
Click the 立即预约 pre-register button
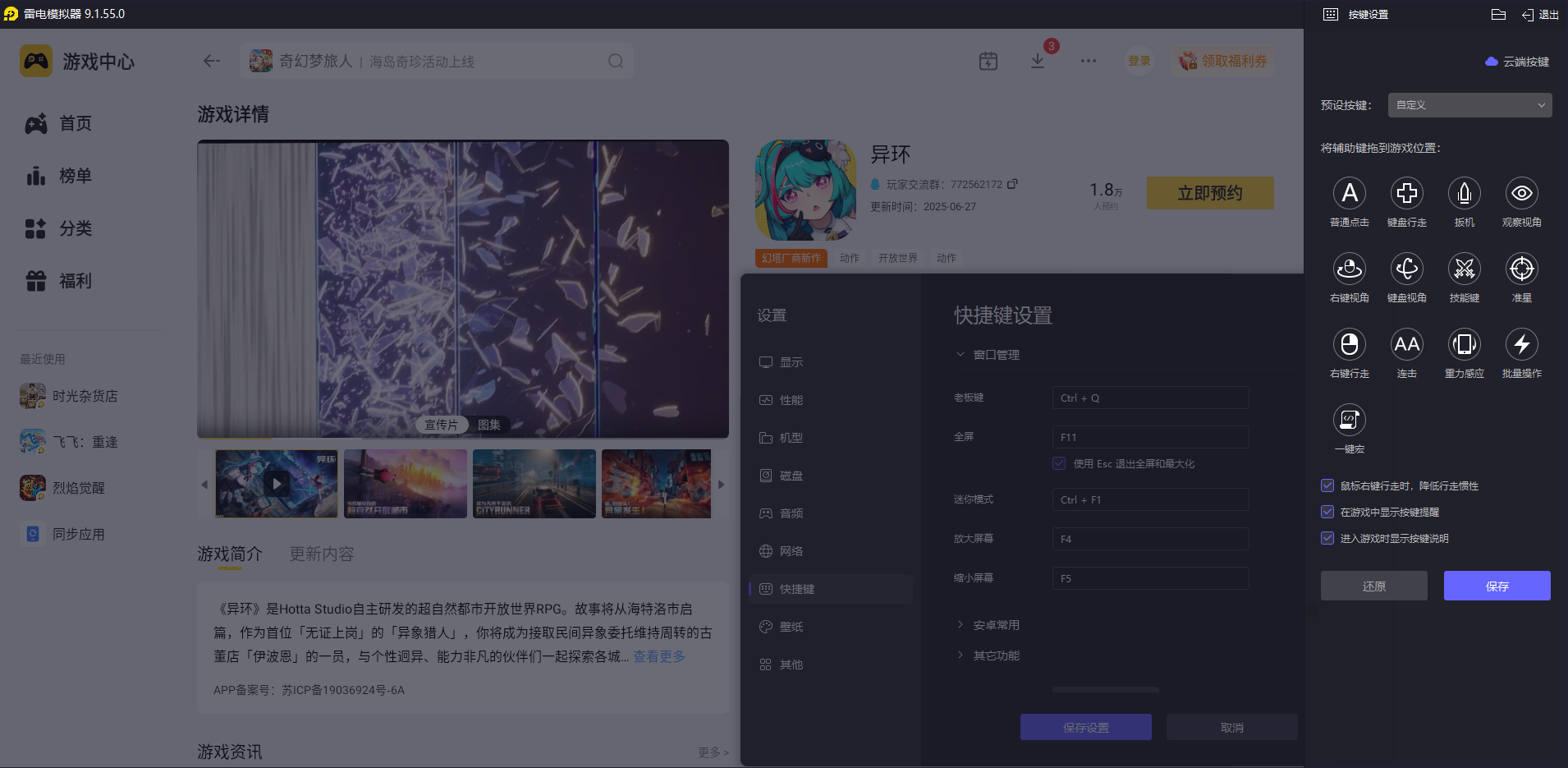coord(1209,193)
